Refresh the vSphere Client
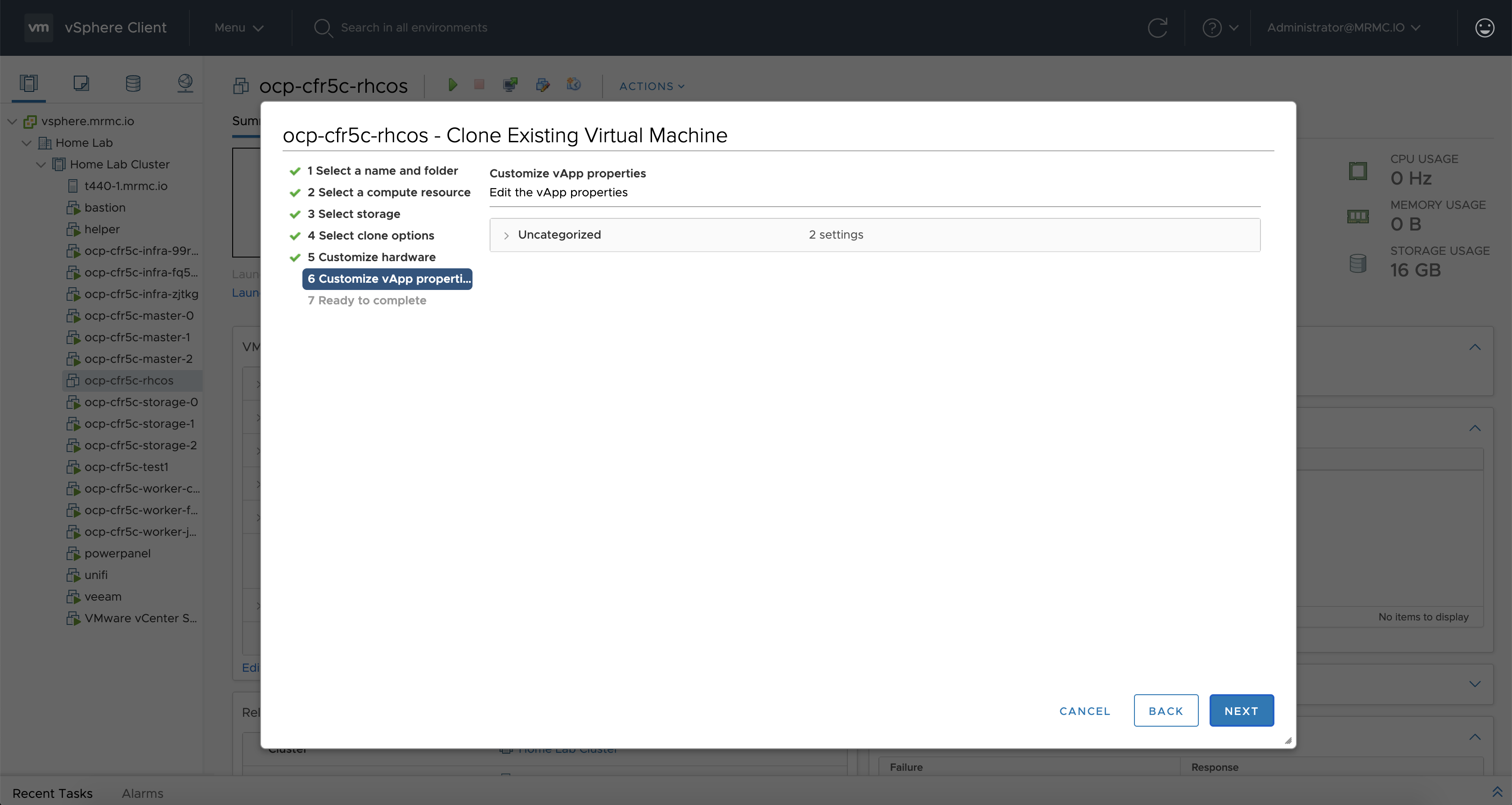The height and width of the screenshot is (805, 1512). [1158, 27]
